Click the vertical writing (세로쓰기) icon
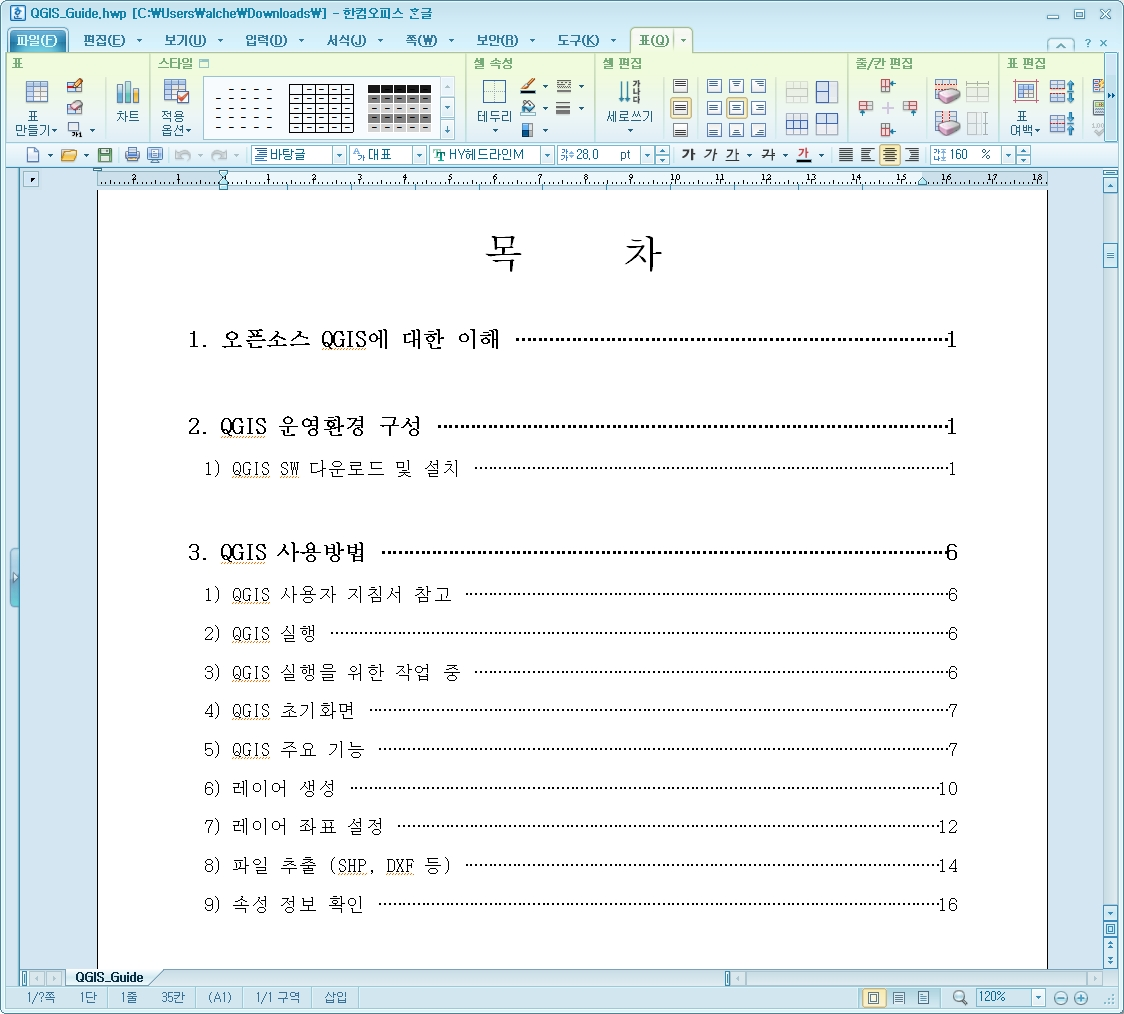 [629, 104]
